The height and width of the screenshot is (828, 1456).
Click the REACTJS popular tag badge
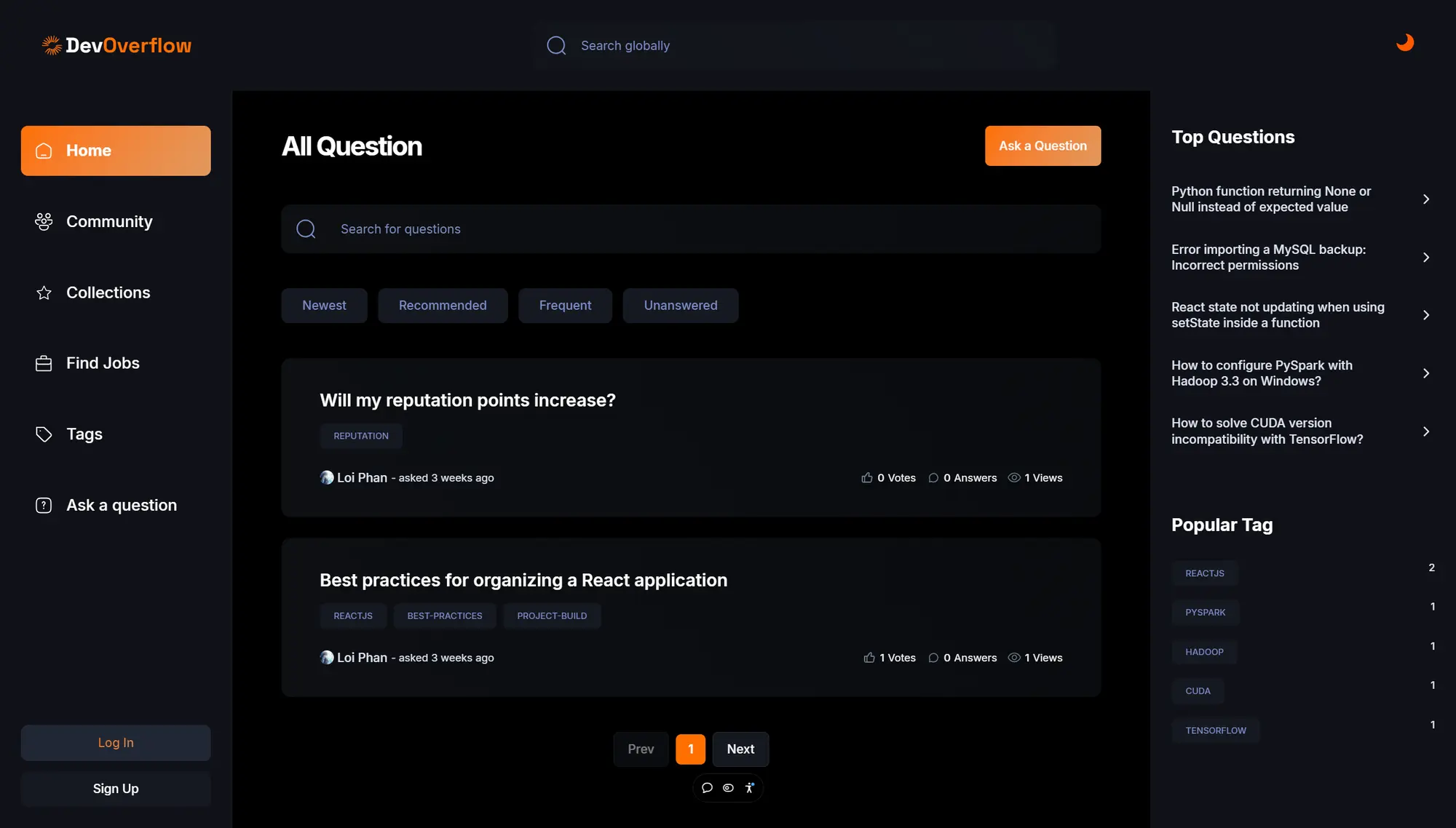1204,573
